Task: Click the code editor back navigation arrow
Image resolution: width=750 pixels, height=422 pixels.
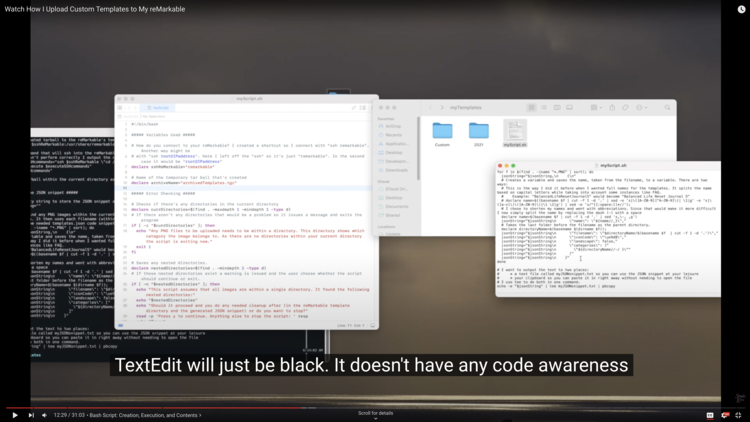Action: pyautogui.click(x=129, y=108)
